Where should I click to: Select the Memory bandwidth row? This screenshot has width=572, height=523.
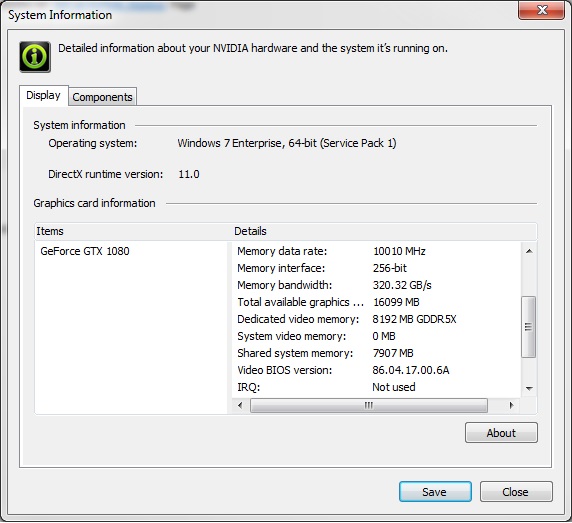tap(376, 285)
